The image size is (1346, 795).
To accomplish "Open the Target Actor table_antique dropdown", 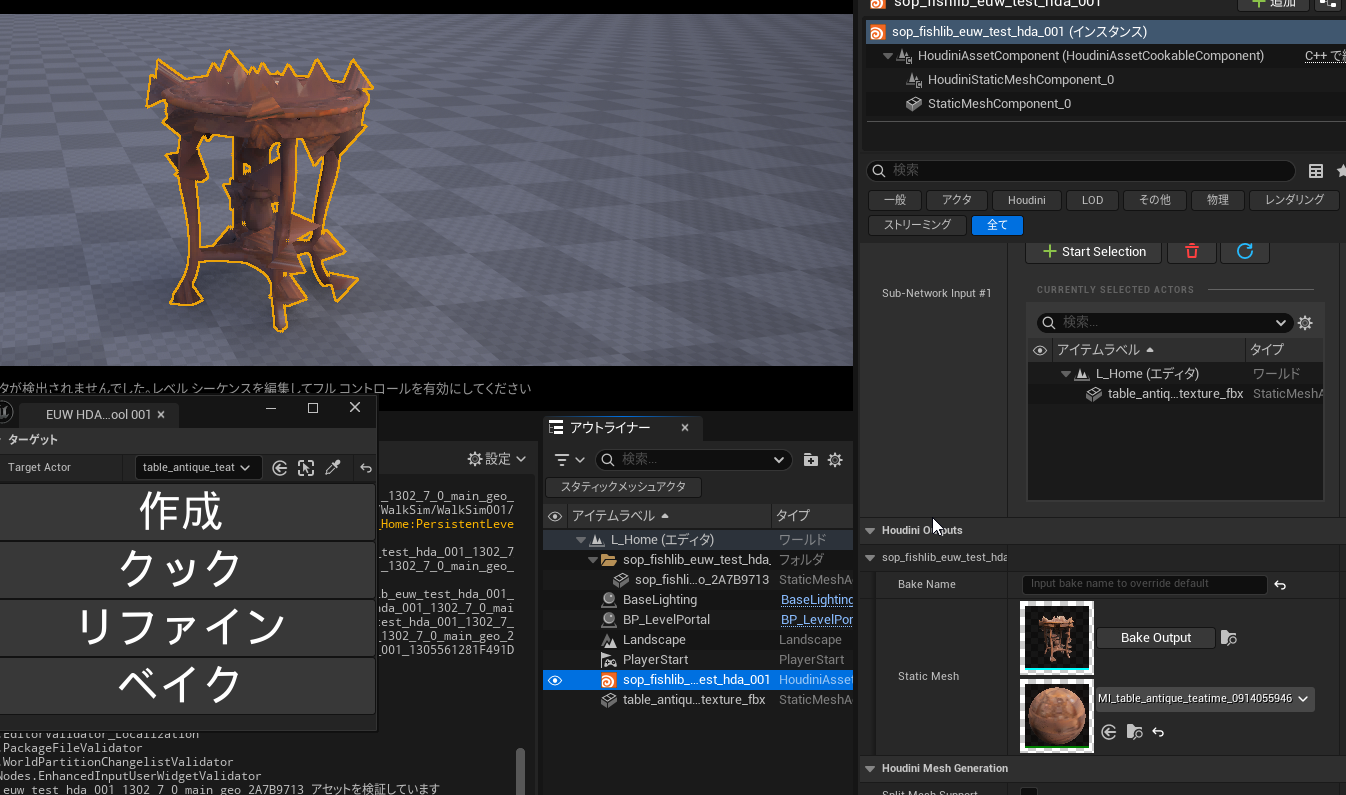I will [x=198, y=468].
